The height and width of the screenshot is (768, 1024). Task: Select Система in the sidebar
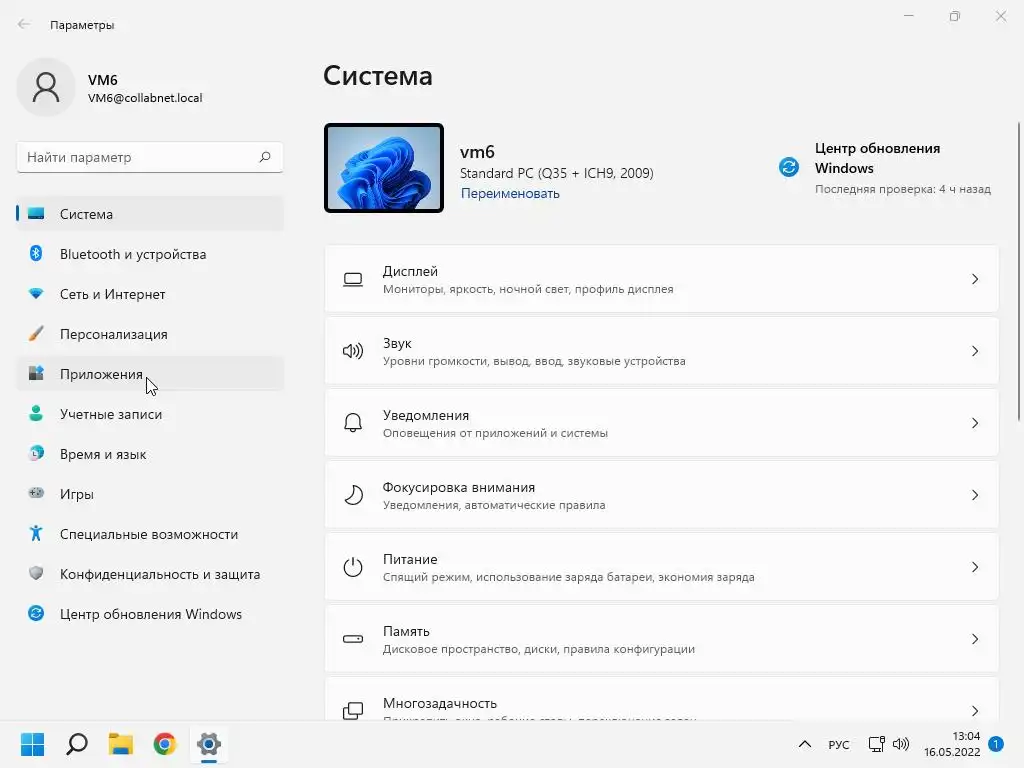coord(150,214)
